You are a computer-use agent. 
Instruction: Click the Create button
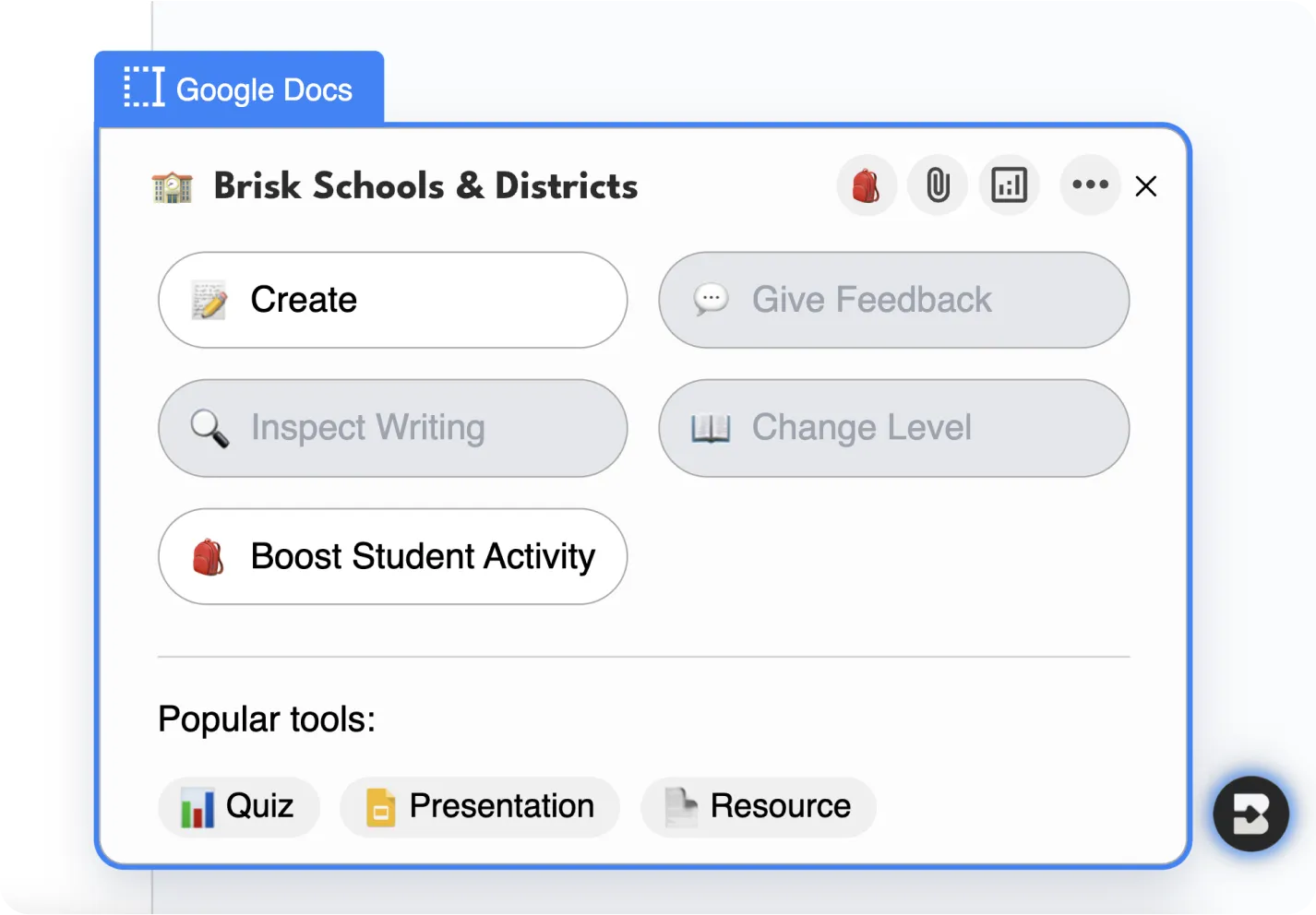coord(393,300)
